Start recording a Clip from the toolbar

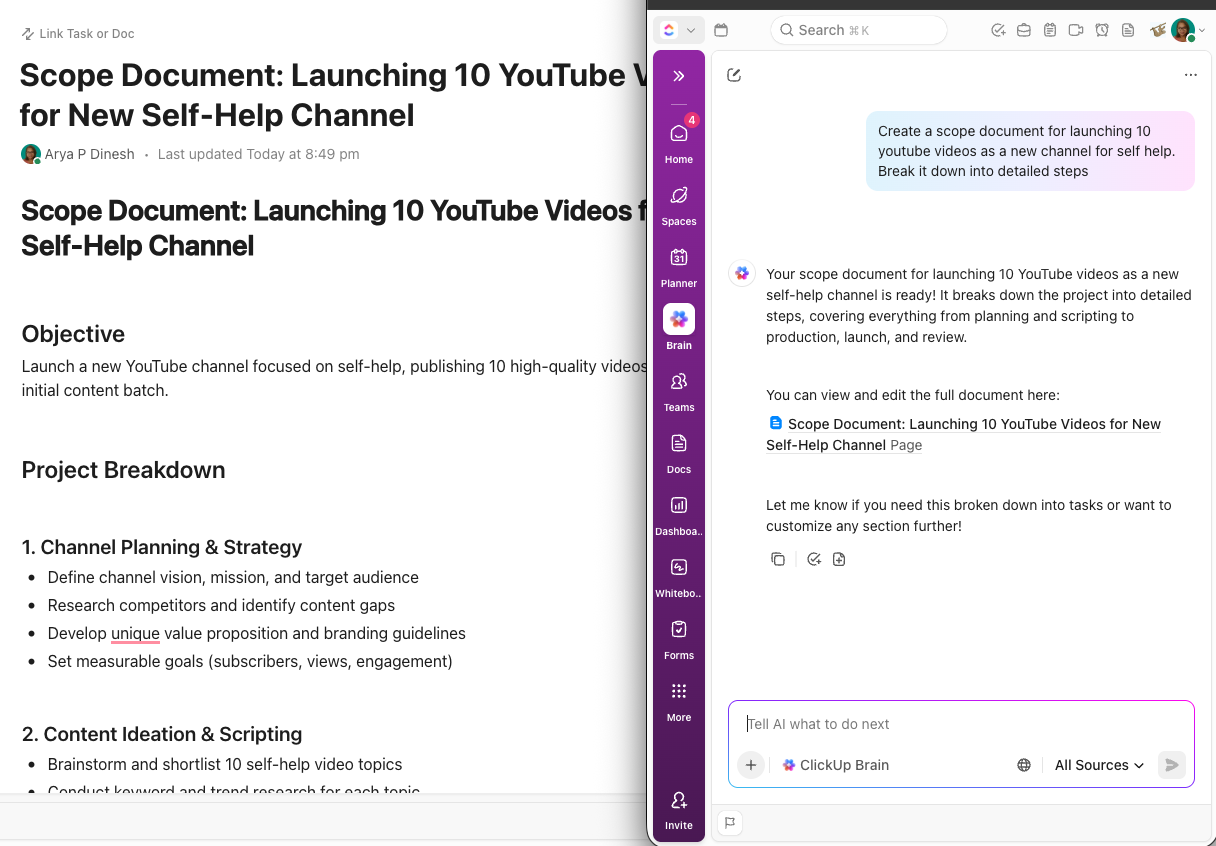1075,30
